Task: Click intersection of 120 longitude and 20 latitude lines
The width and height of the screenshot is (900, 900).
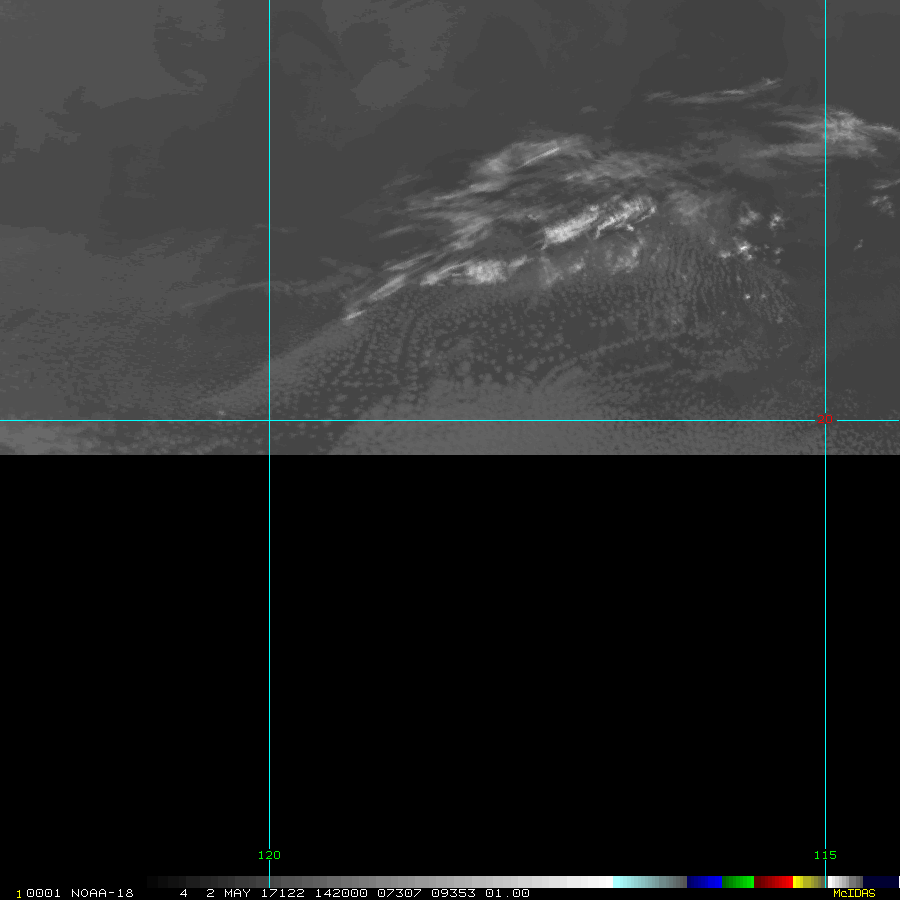Action: coord(269,420)
